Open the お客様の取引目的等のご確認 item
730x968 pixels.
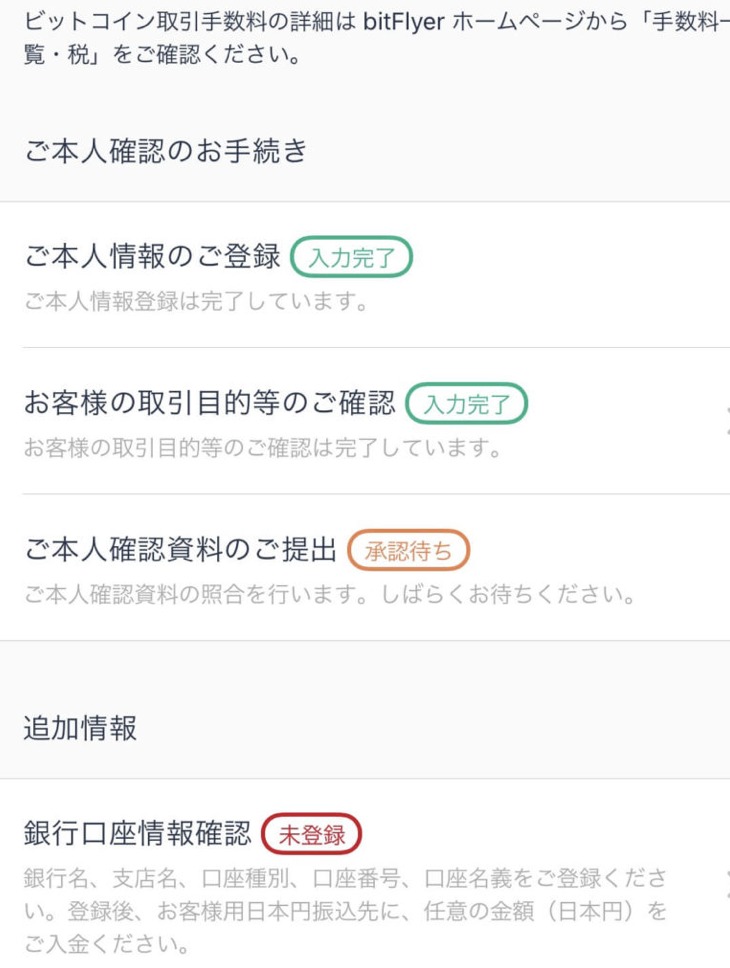click(209, 404)
